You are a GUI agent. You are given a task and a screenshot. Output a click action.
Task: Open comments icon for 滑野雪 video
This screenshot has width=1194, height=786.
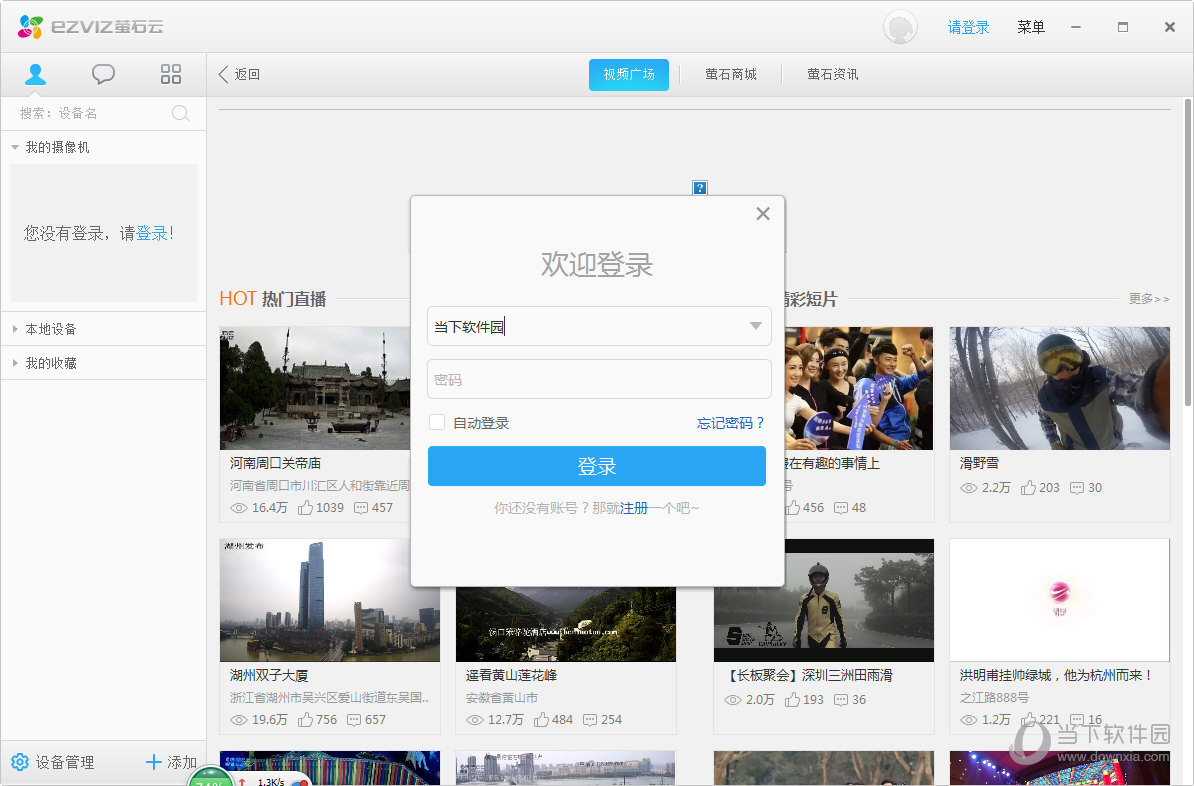tap(1077, 488)
